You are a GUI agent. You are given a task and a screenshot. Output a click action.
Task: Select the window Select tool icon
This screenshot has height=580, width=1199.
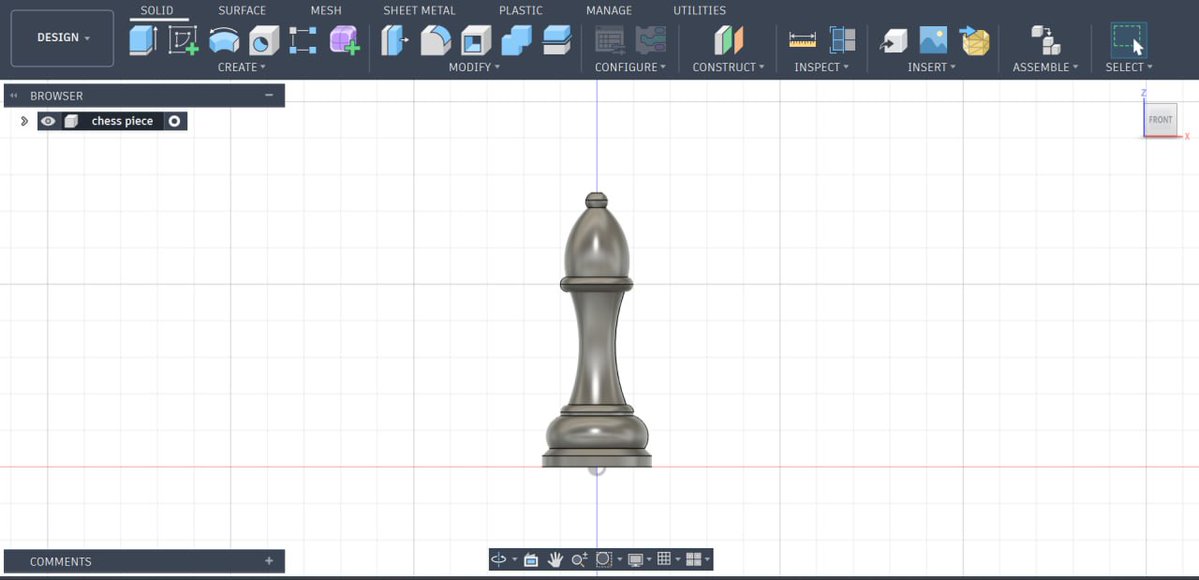tap(1129, 40)
